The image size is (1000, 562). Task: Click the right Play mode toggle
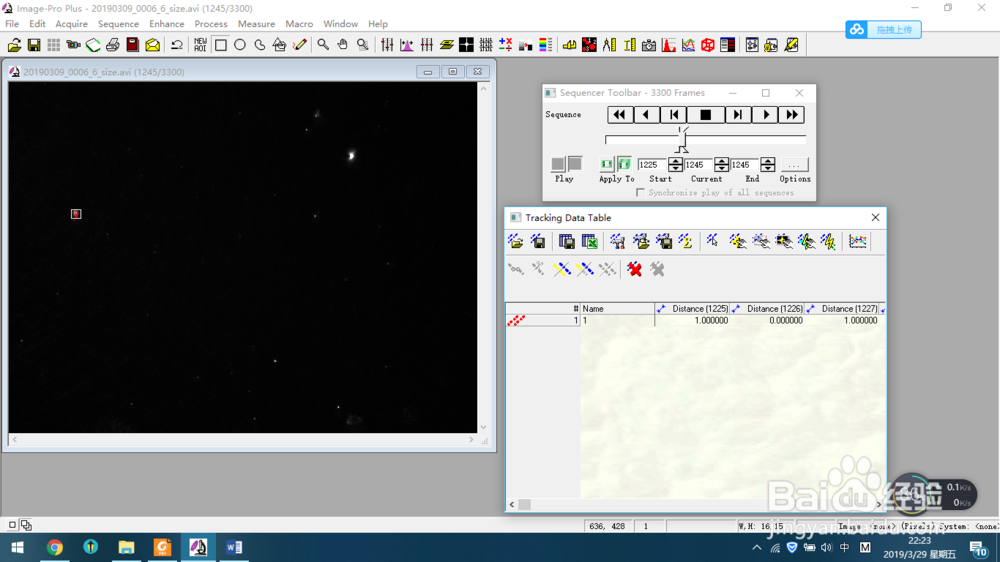coord(575,164)
